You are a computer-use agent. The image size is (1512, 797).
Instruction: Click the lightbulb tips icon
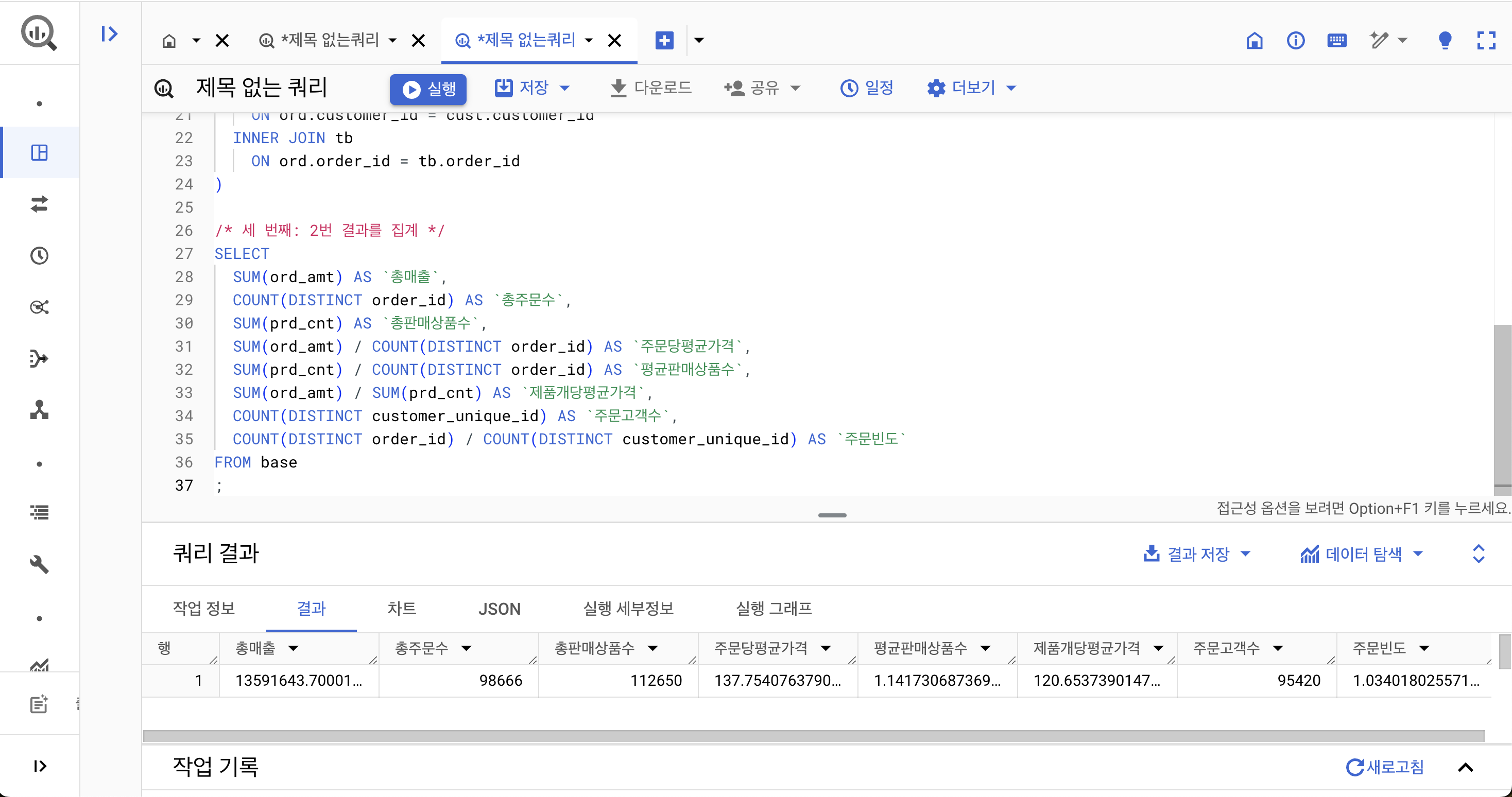(1445, 41)
